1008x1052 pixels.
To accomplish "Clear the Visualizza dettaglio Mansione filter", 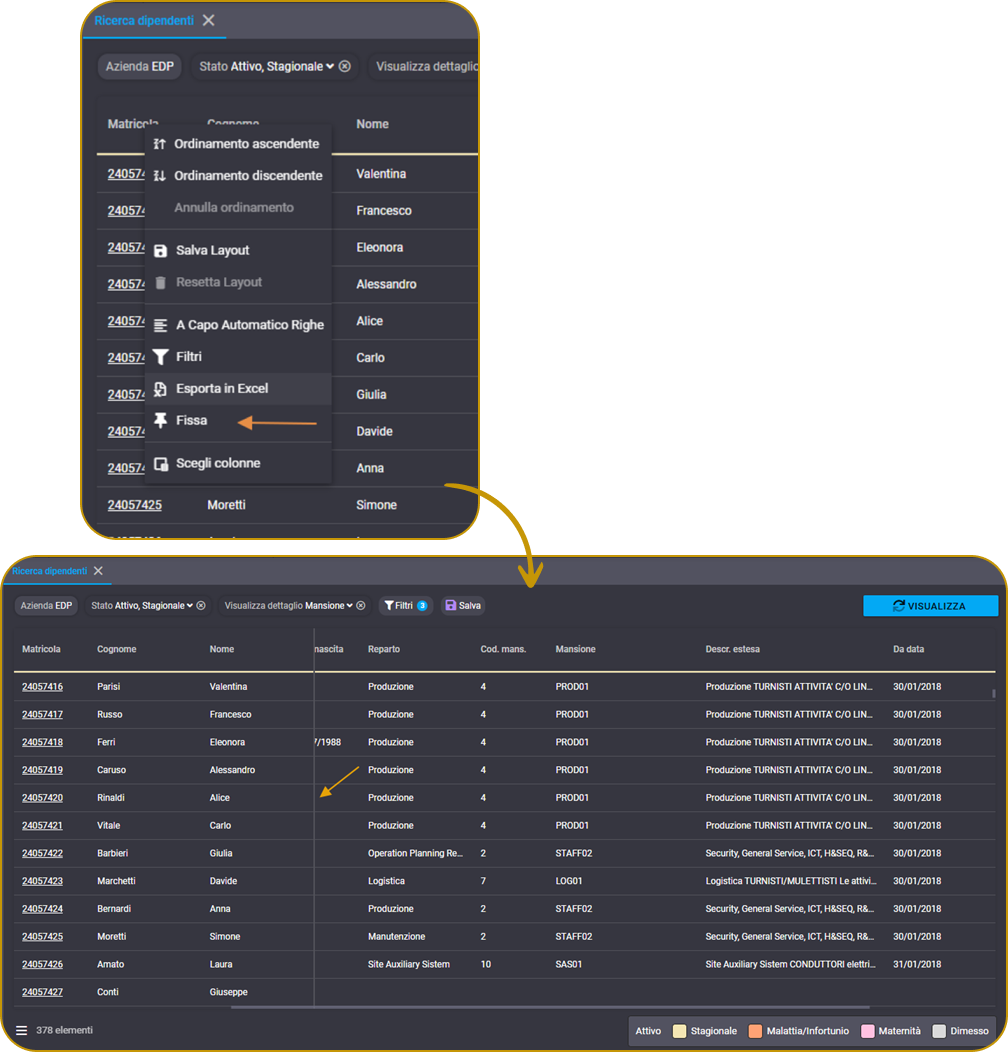I will point(360,606).
